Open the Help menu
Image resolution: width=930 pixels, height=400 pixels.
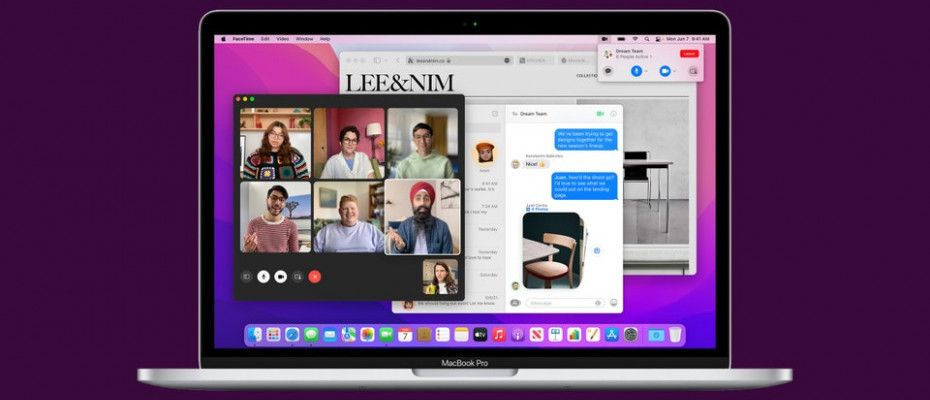pos(325,39)
